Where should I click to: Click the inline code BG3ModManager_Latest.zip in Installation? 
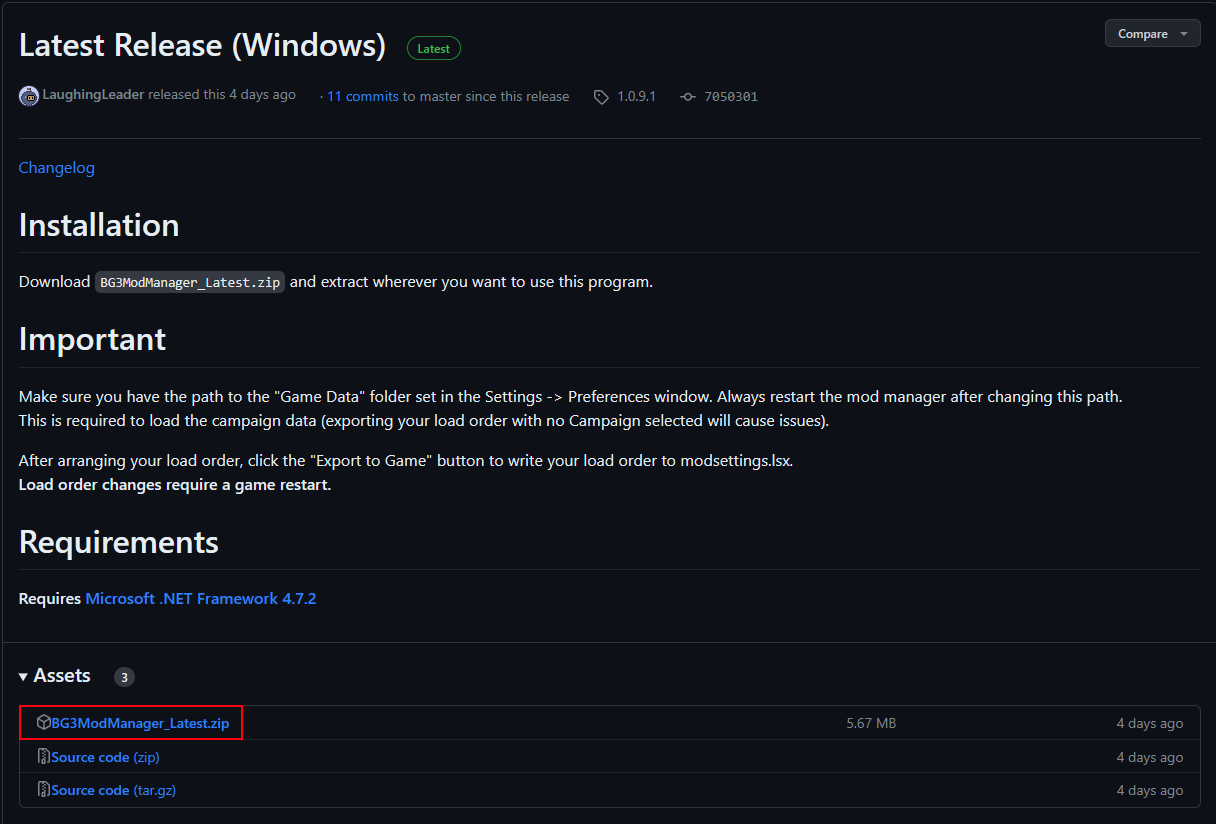190,282
